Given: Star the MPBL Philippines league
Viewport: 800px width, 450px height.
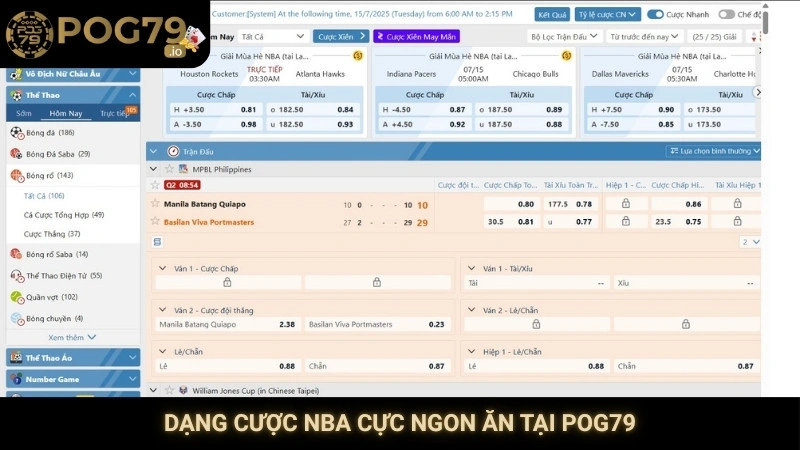Looking at the screenshot, I should pyautogui.click(x=169, y=169).
